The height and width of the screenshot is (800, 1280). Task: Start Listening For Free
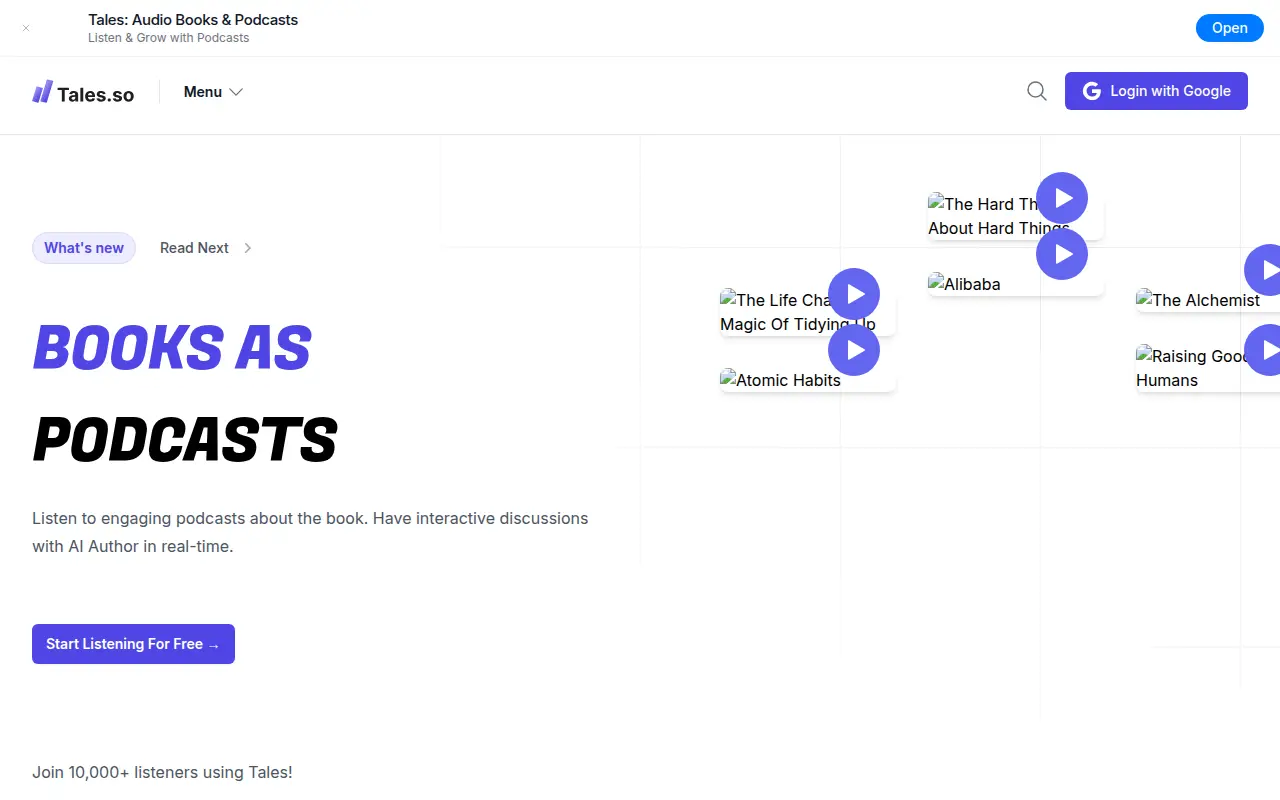tap(133, 644)
